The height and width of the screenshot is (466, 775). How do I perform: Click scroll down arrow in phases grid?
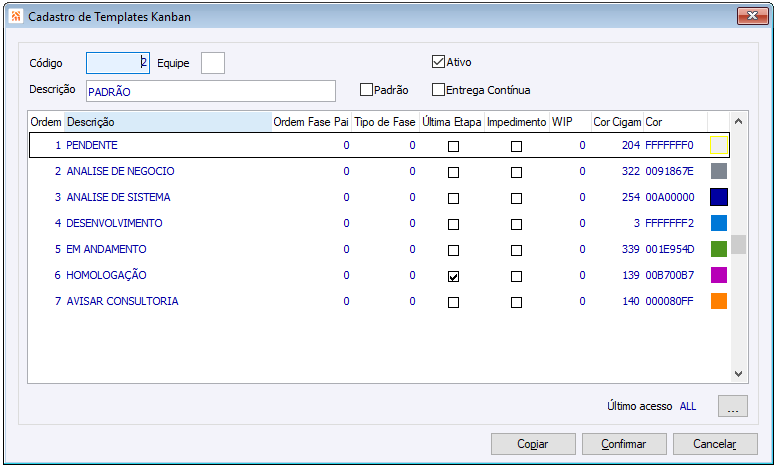pos(738,374)
